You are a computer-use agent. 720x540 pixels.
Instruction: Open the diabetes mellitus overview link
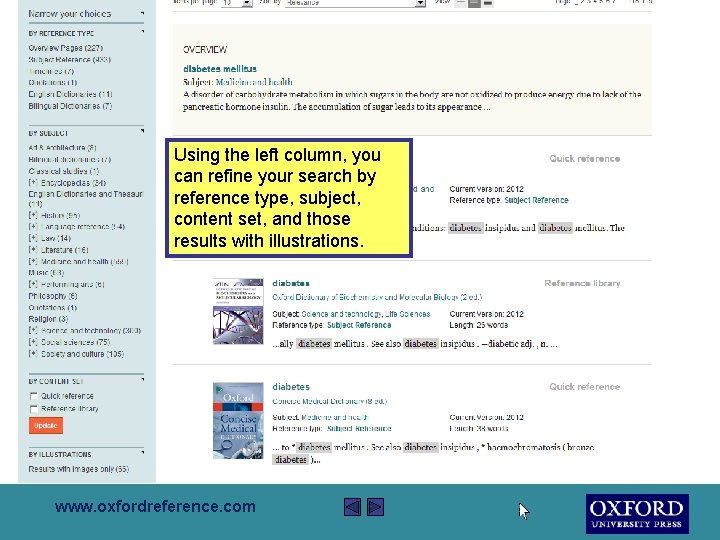(219, 69)
